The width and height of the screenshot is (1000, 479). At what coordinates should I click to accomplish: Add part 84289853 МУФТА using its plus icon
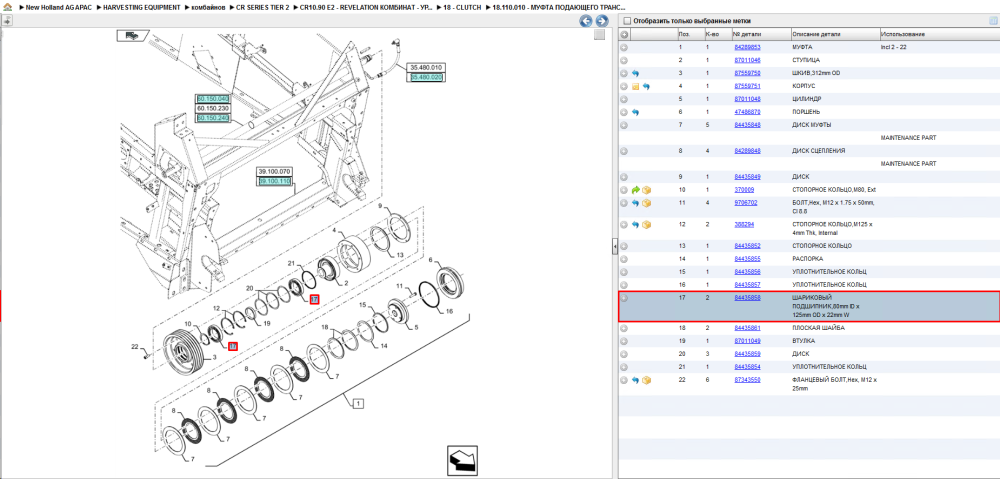click(x=624, y=47)
